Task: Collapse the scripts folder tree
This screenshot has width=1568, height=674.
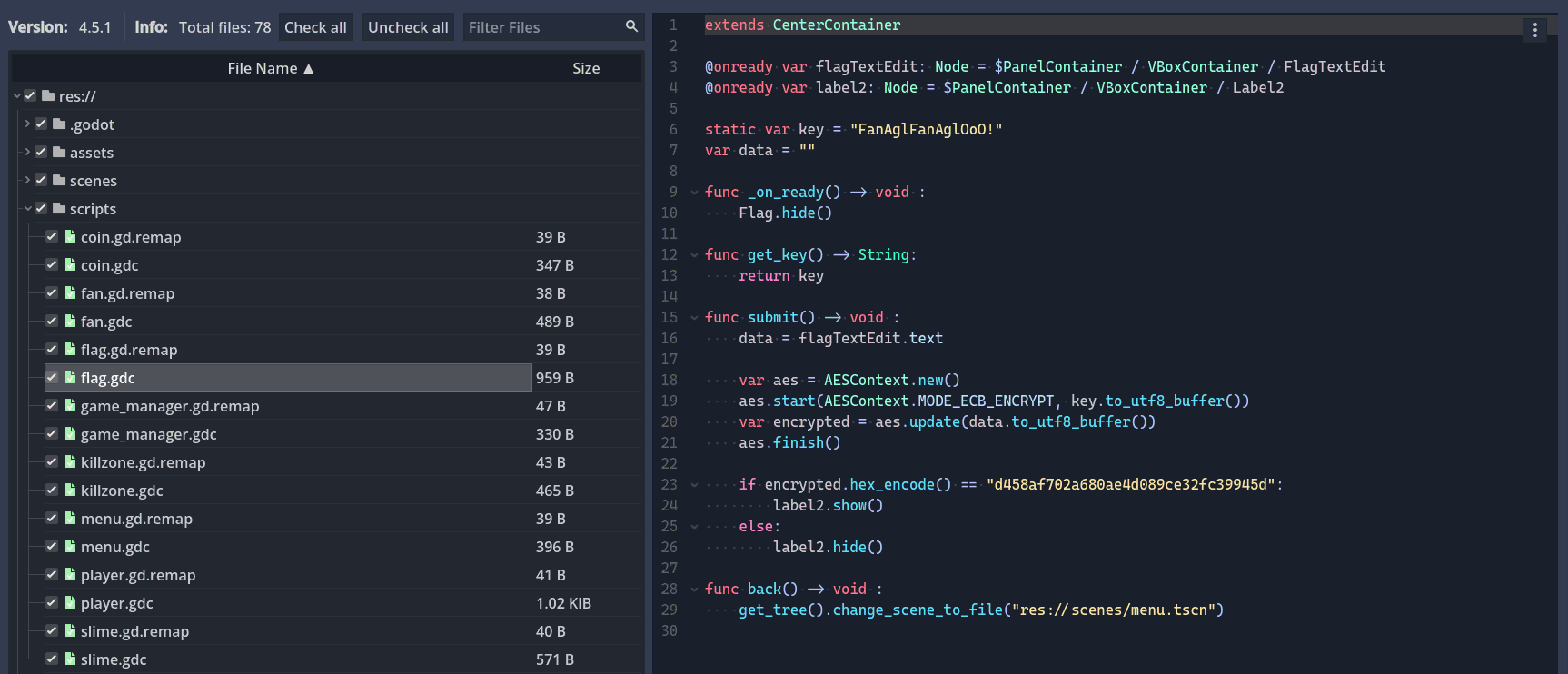Action: (x=27, y=209)
